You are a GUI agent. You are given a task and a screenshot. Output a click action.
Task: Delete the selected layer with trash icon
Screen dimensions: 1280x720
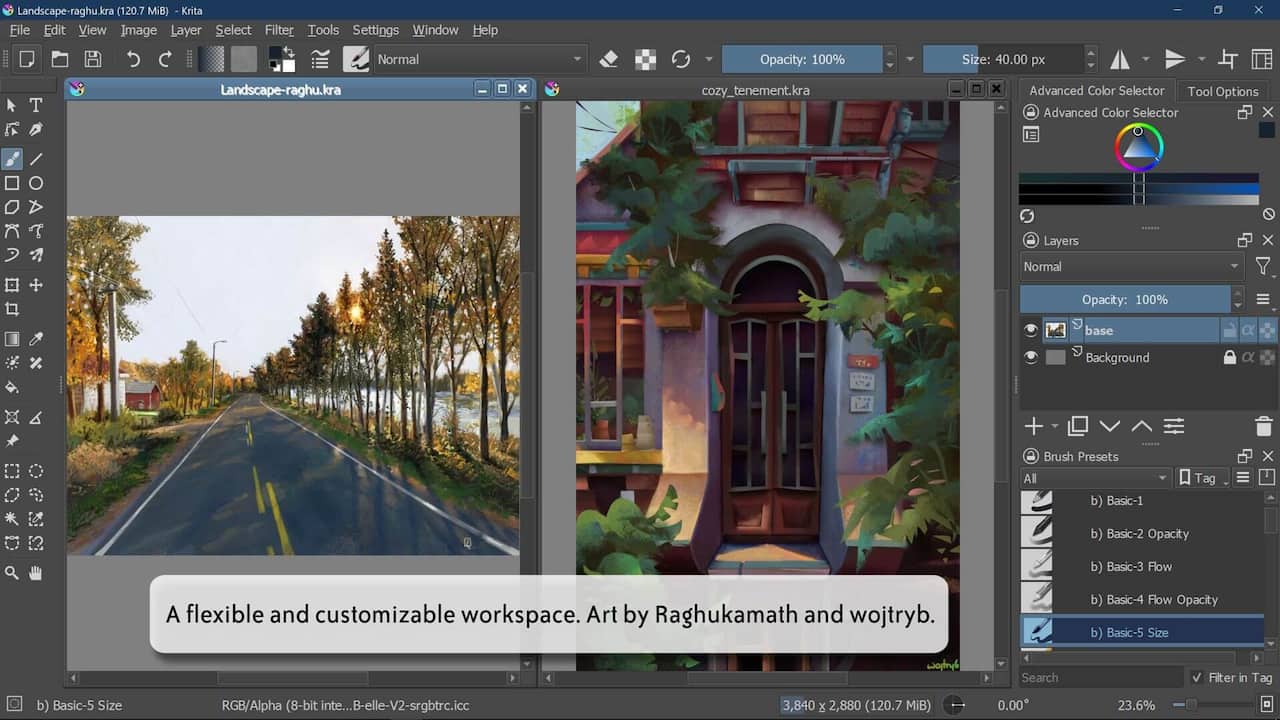point(1263,426)
